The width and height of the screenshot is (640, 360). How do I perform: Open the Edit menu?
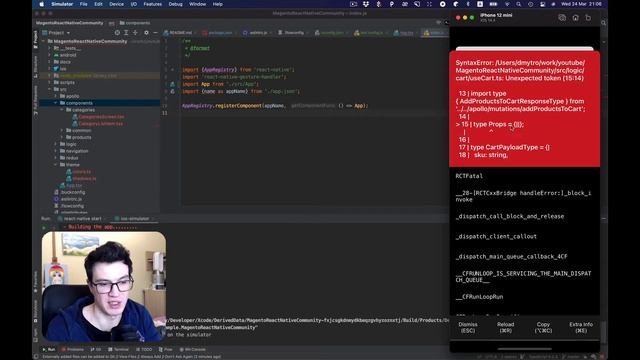[x=98, y=4]
